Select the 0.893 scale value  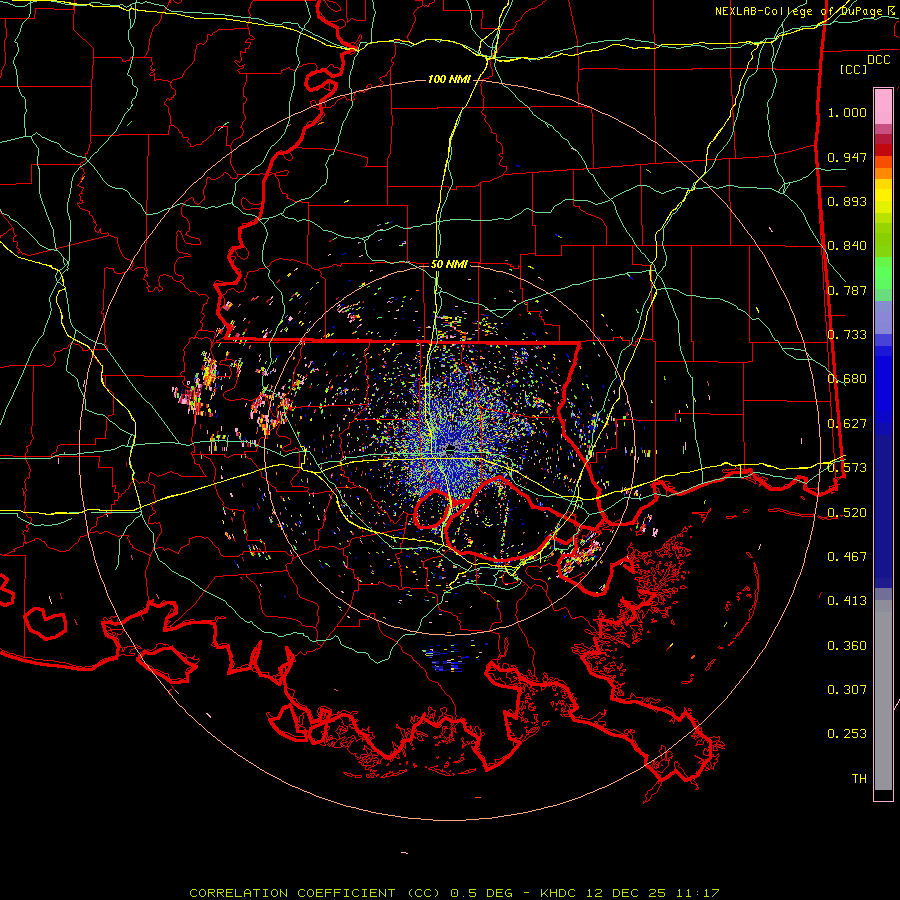point(847,201)
